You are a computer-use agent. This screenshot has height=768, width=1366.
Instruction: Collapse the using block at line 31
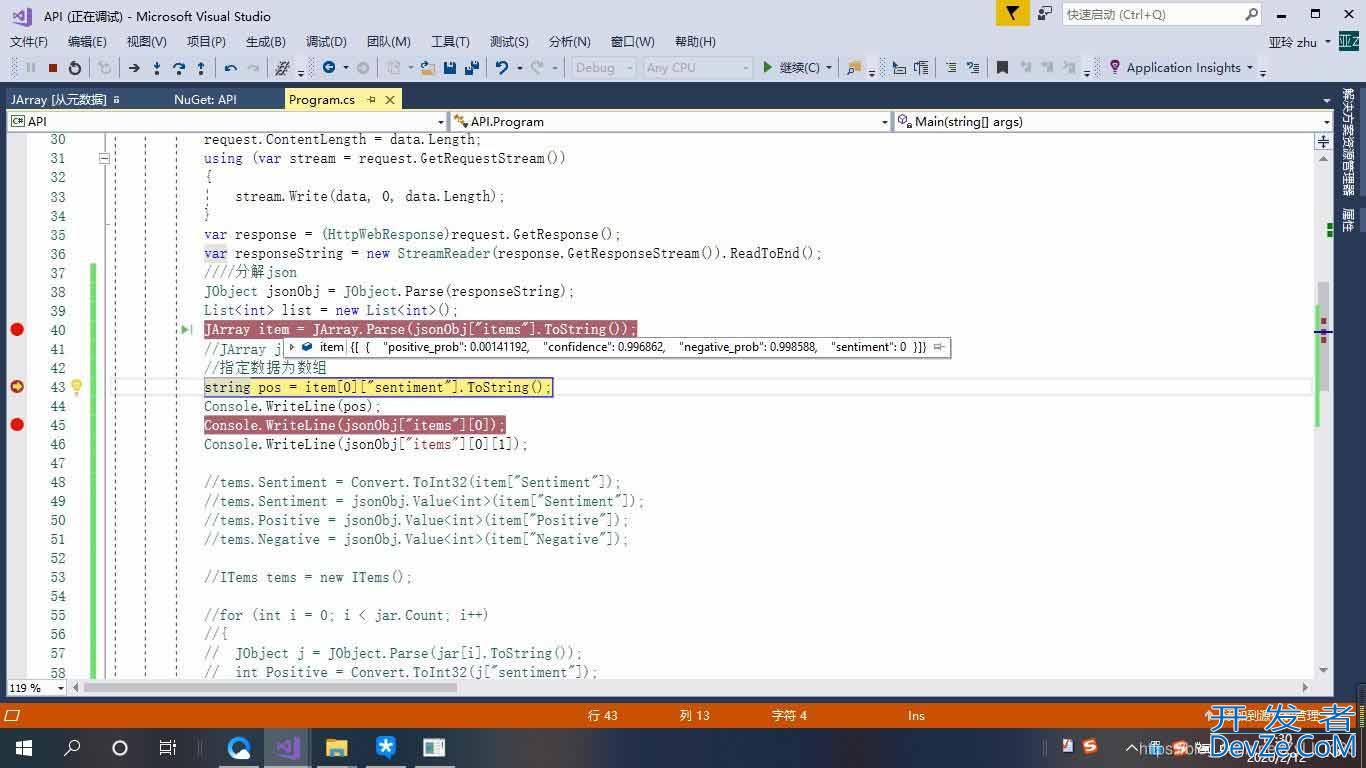(x=104, y=158)
